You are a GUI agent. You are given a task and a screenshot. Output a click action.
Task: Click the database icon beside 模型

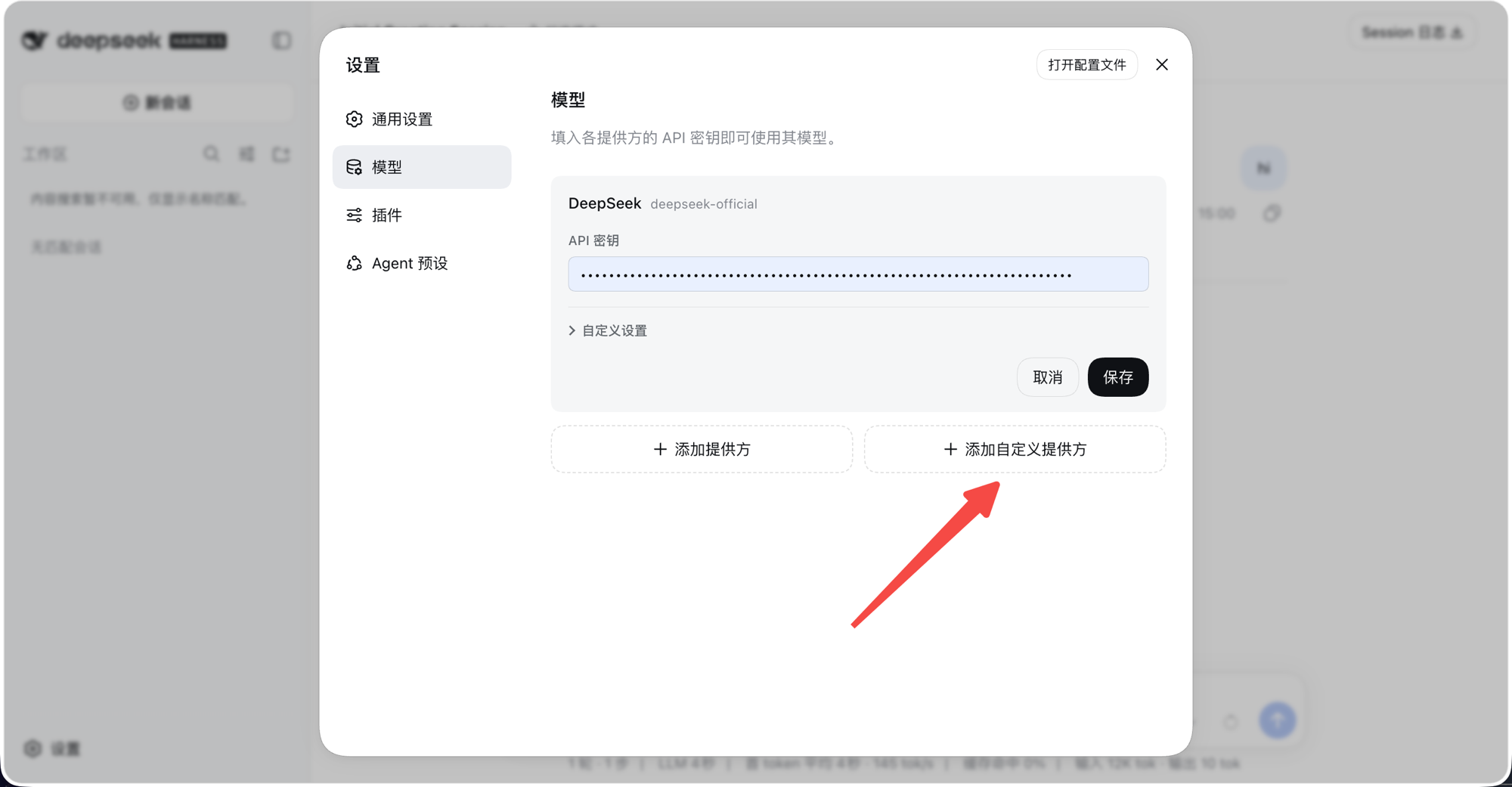click(354, 167)
